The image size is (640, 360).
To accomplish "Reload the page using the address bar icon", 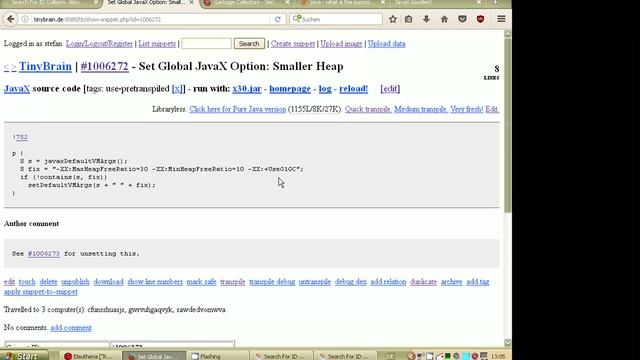I will (x=278, y=19).
